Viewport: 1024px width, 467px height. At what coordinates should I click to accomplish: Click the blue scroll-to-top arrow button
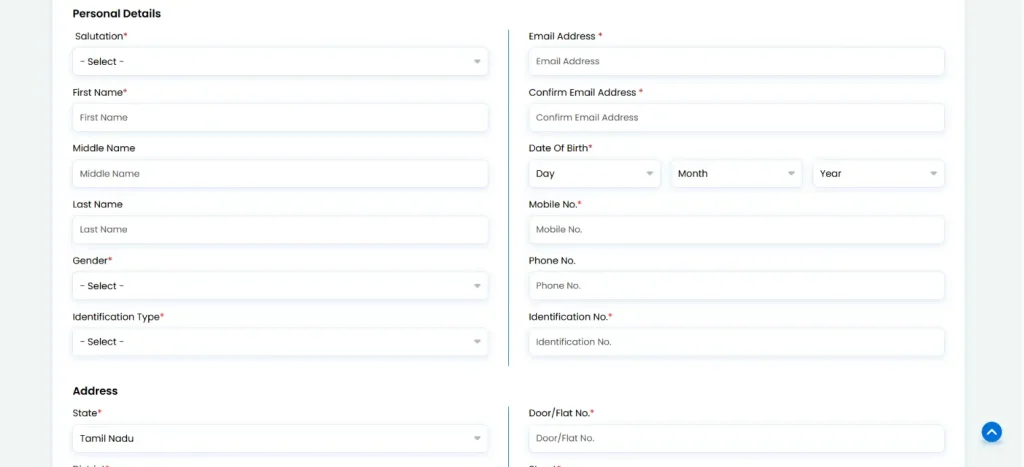[x=991, y=432]
